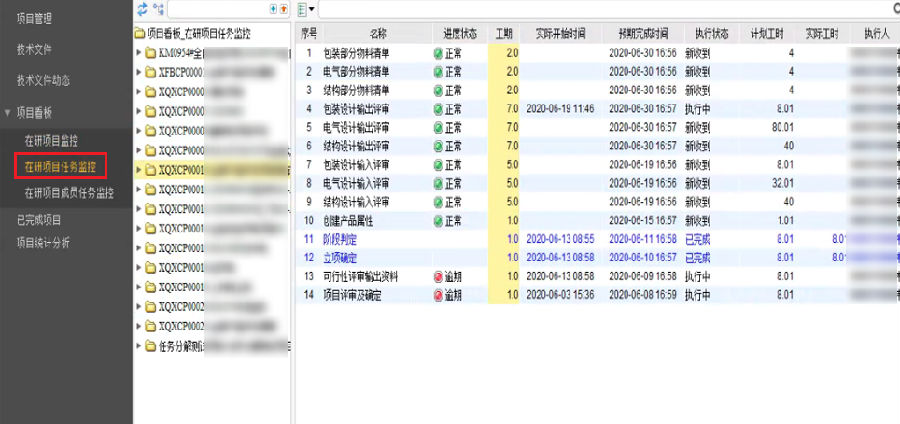Open the 立项确定 task link
900x424 pixels.
340,259
